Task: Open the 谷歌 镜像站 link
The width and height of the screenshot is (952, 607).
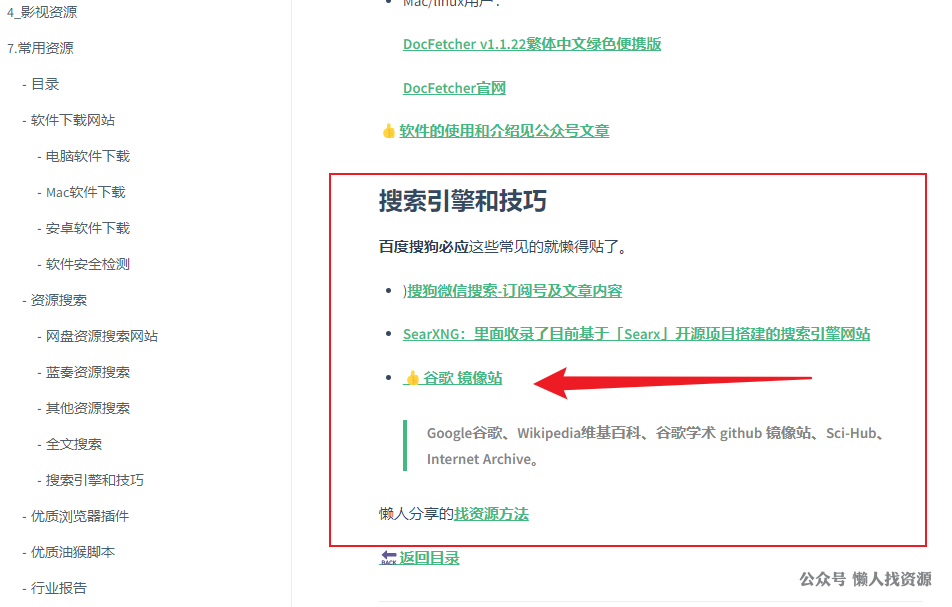Action: [x=462, y=378]
